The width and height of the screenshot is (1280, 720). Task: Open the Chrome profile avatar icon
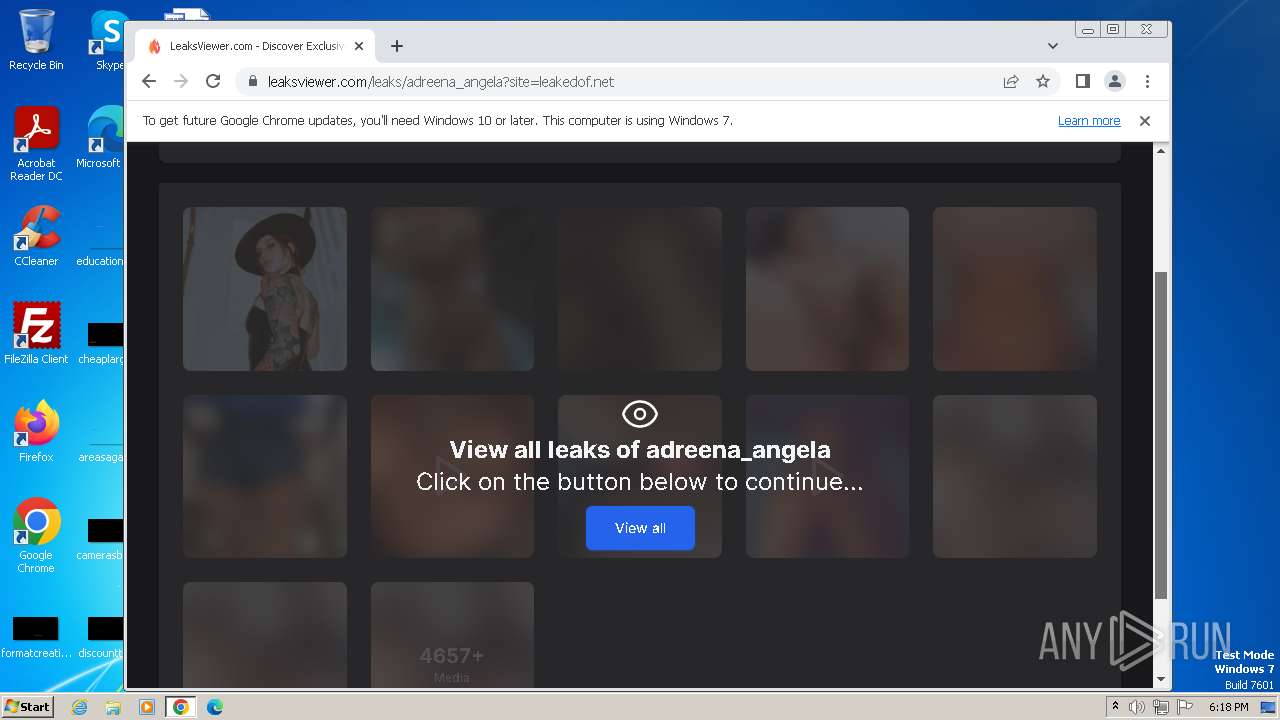[1115, 81]
